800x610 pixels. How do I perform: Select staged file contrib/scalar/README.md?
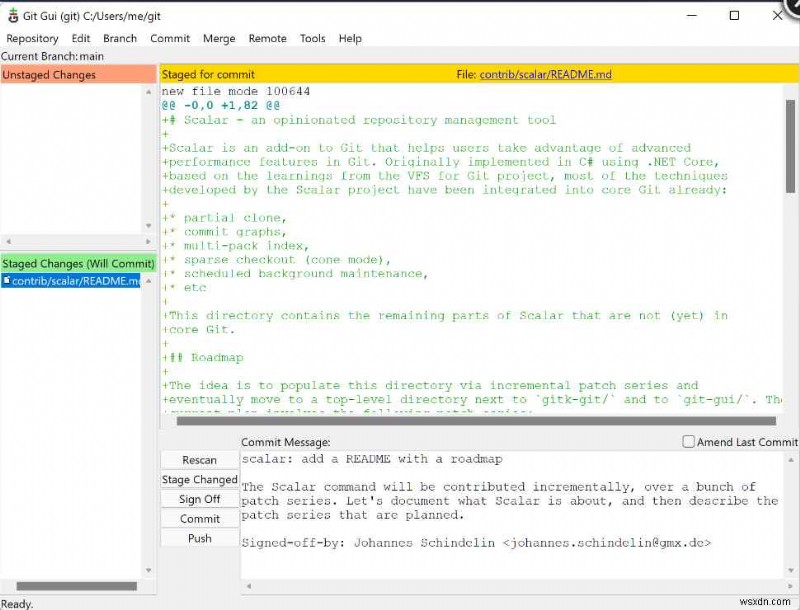pos(70,281)
